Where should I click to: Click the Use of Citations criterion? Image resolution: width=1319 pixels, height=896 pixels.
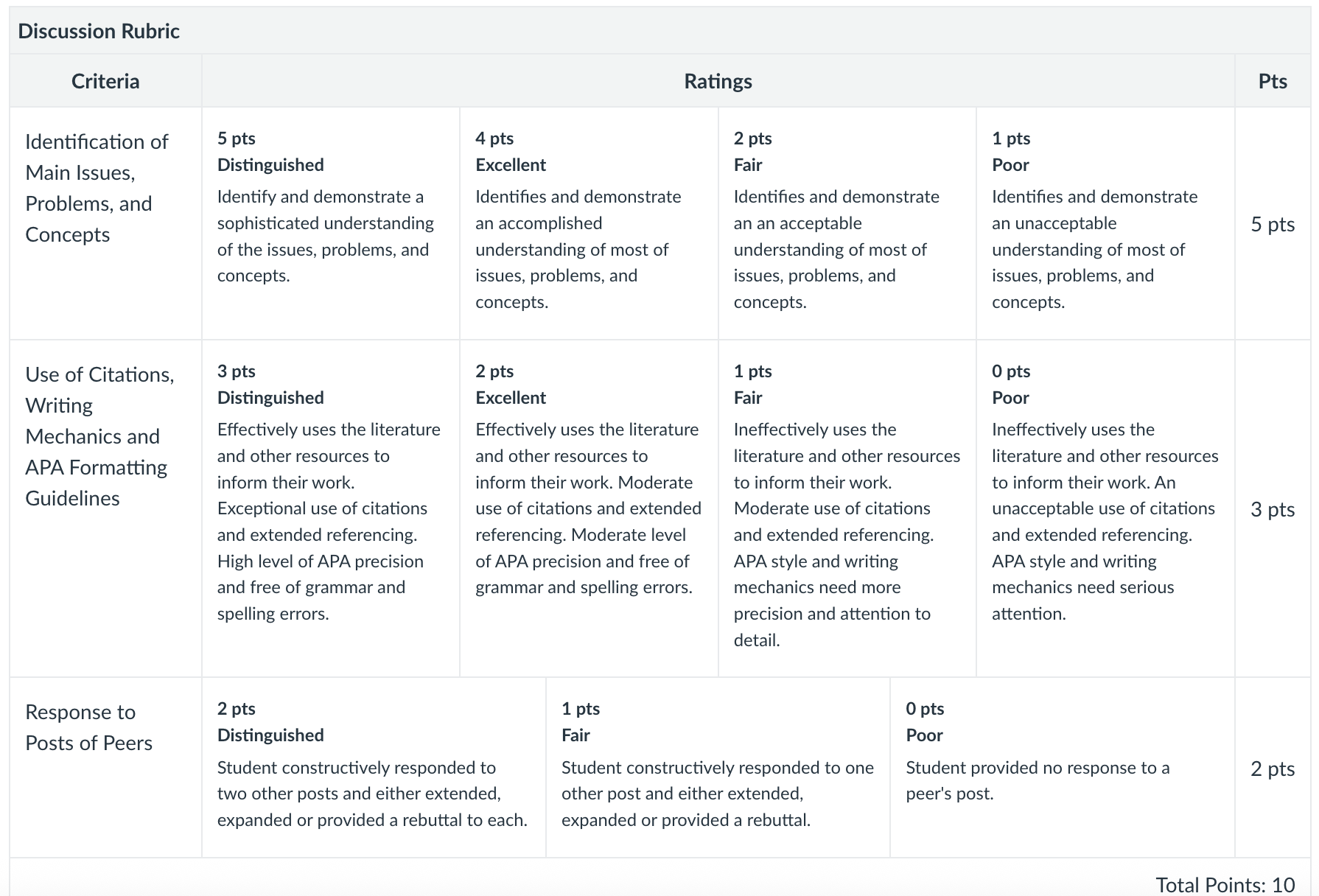click(99, 436)
